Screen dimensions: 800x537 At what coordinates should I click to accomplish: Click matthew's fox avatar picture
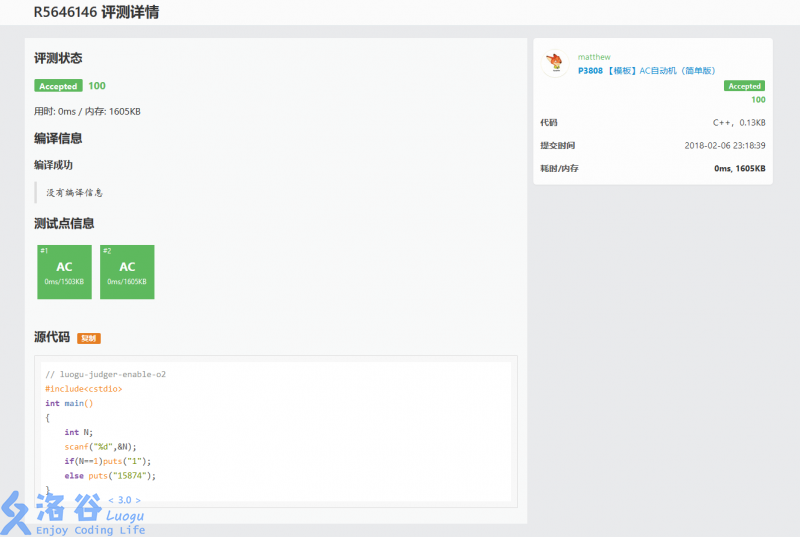click(556, 64)
